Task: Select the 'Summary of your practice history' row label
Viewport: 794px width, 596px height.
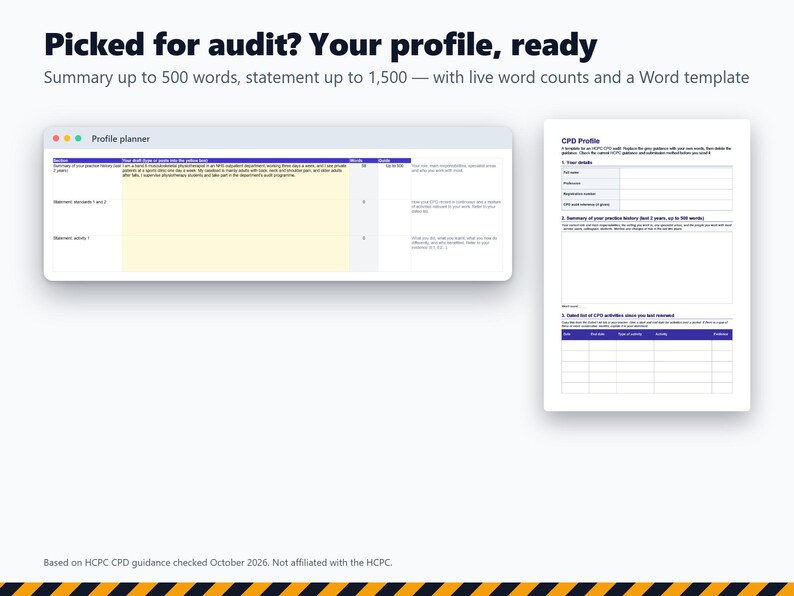Action: 87,168
